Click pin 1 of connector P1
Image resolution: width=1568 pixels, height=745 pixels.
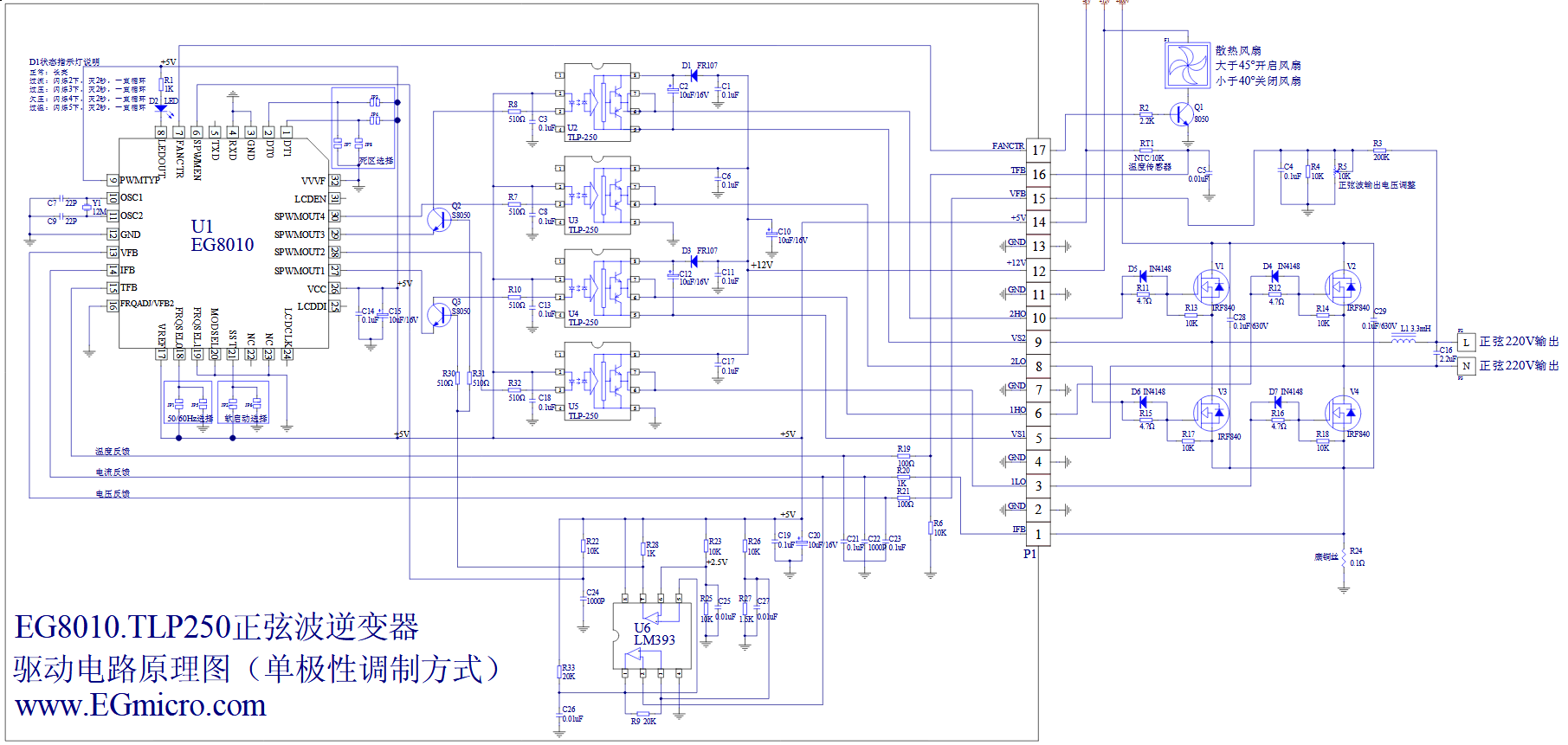pos(1039,534)
